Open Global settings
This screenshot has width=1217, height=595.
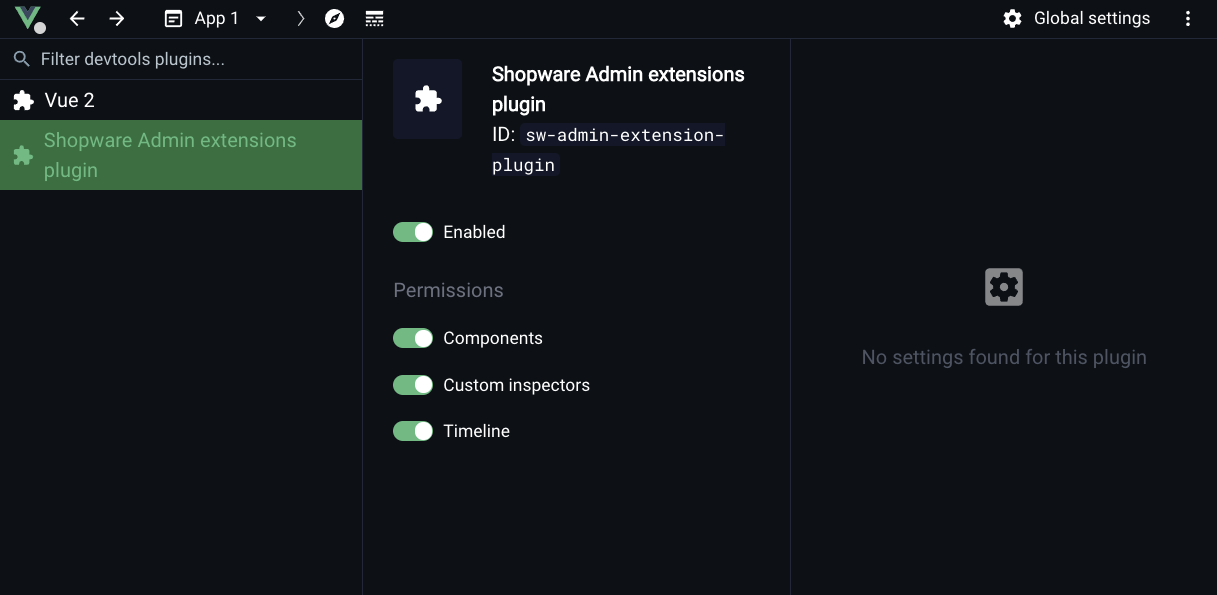(1076, 18)
